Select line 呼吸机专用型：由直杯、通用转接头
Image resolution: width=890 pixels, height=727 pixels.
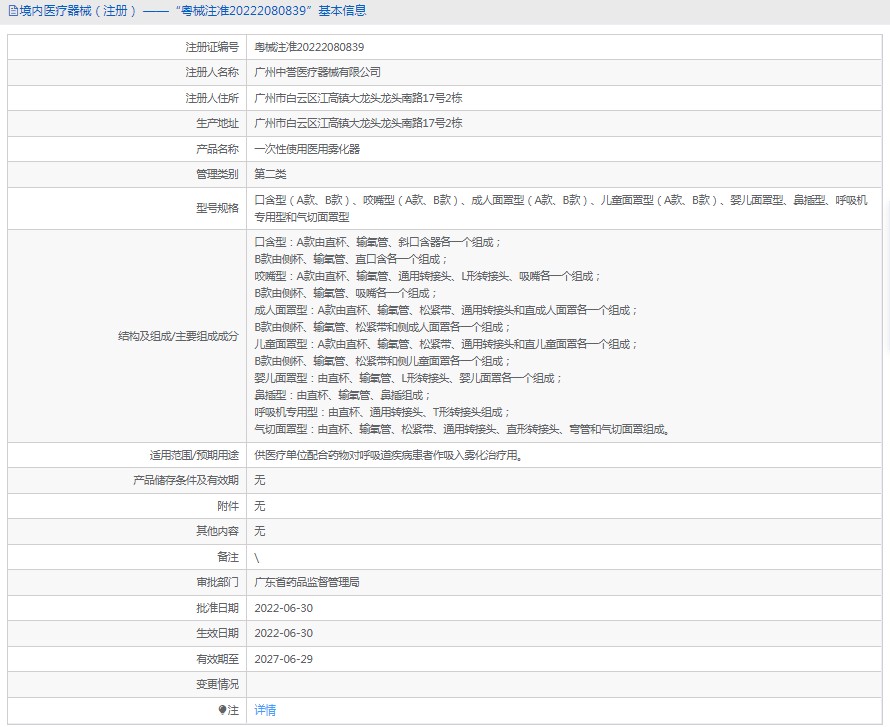pyautogui.click(x=382, y=413)
